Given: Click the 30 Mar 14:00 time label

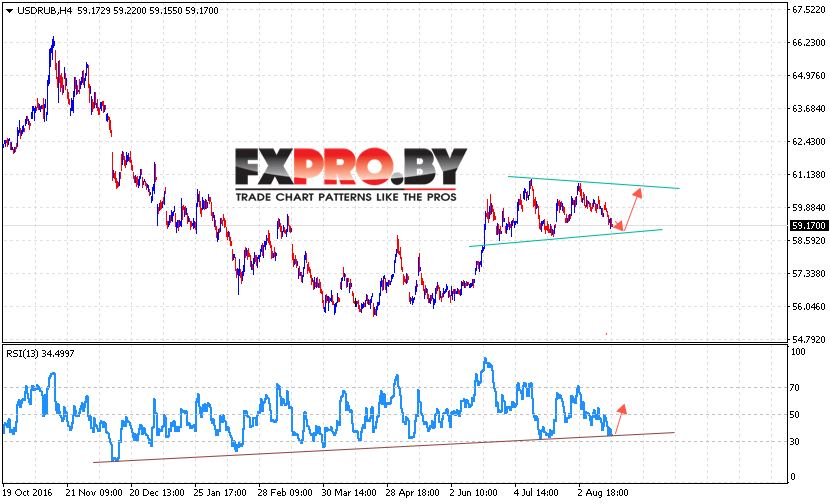Looking at the screenshot, I should point(349,493).
